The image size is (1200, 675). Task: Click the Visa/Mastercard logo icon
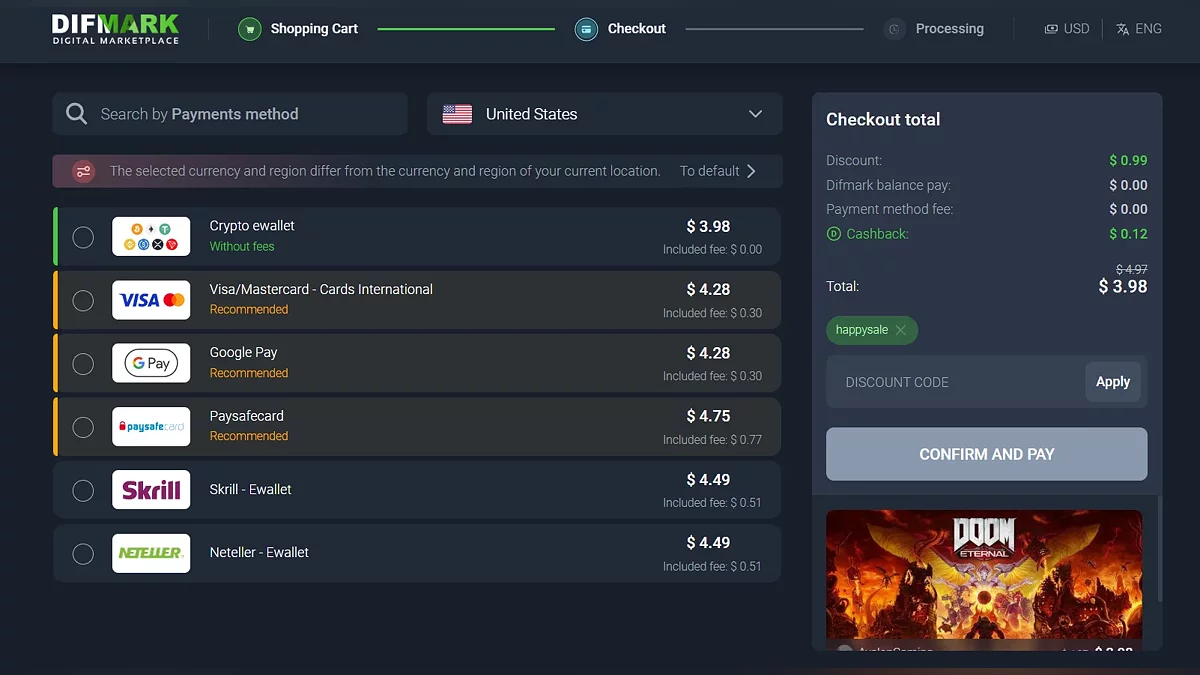tap(151, 300)
